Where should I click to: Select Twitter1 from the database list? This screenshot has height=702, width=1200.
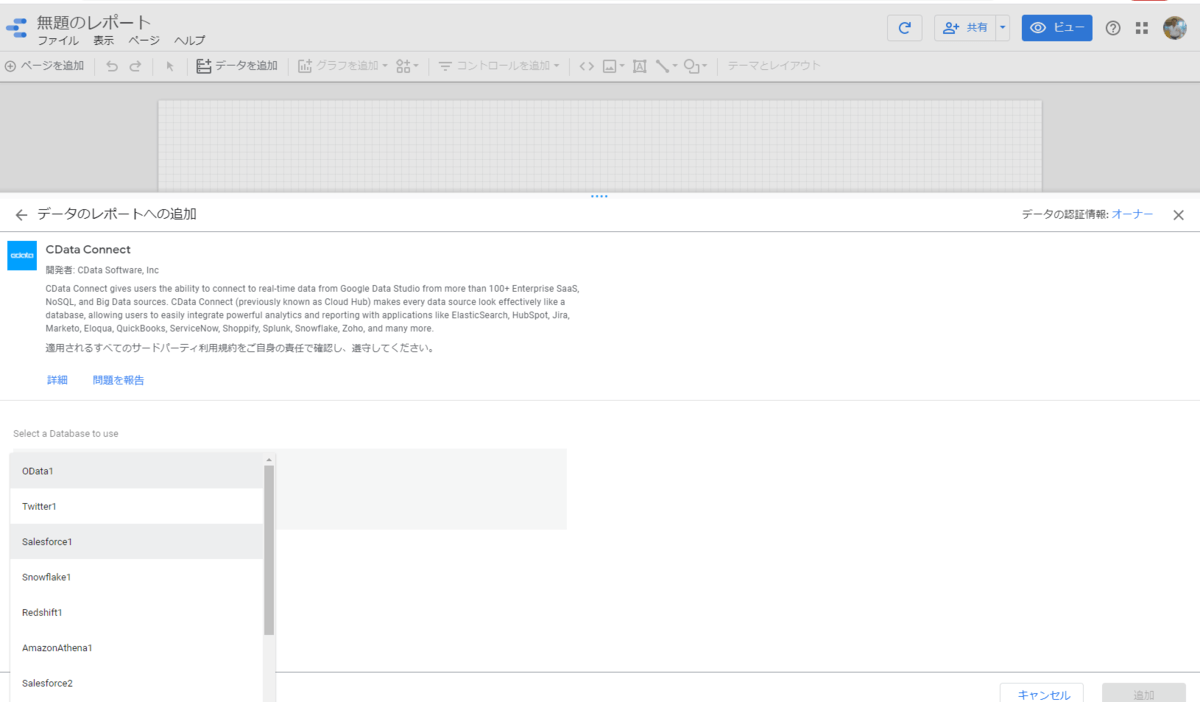[137, 506]
